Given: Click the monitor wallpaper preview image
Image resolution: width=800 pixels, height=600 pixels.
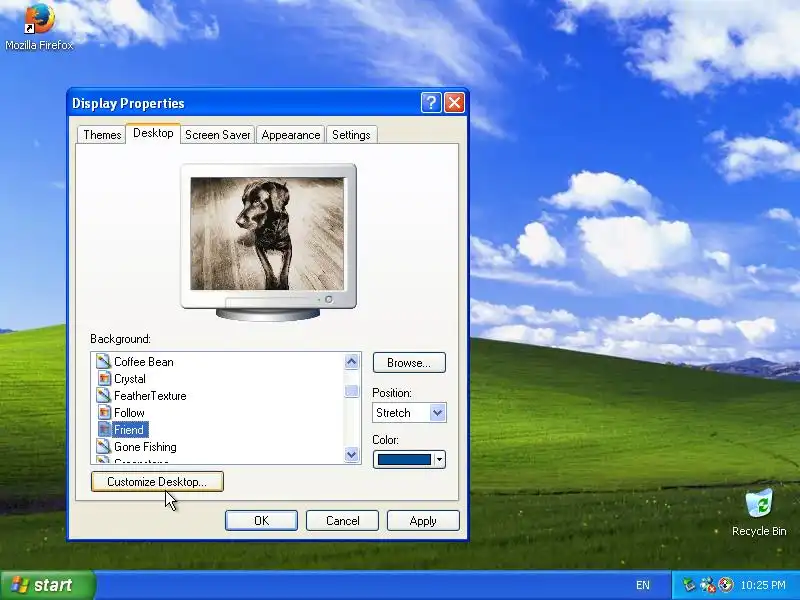Looking at the screenshot, I should click(267, 234).
